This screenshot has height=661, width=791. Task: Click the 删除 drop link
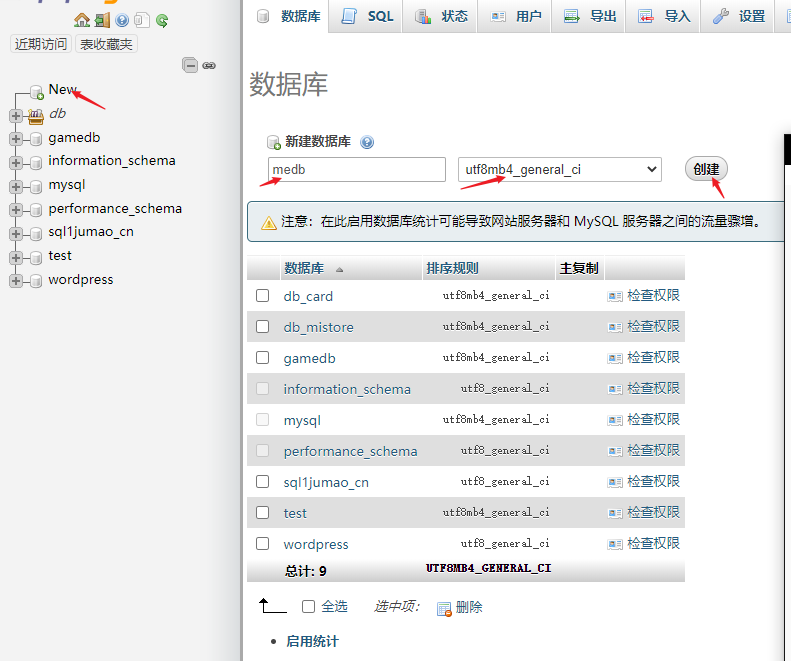(x=469, y=607)
